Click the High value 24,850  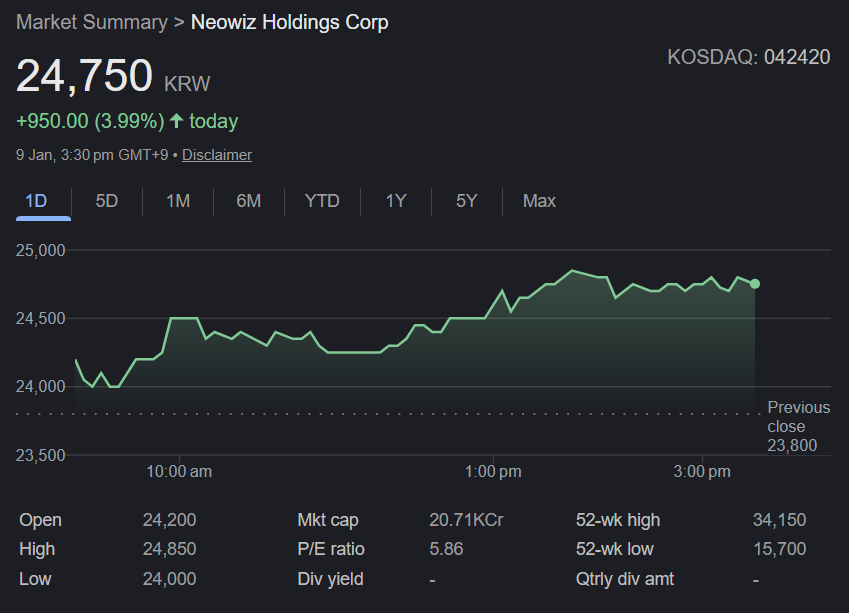coord(169,549)
